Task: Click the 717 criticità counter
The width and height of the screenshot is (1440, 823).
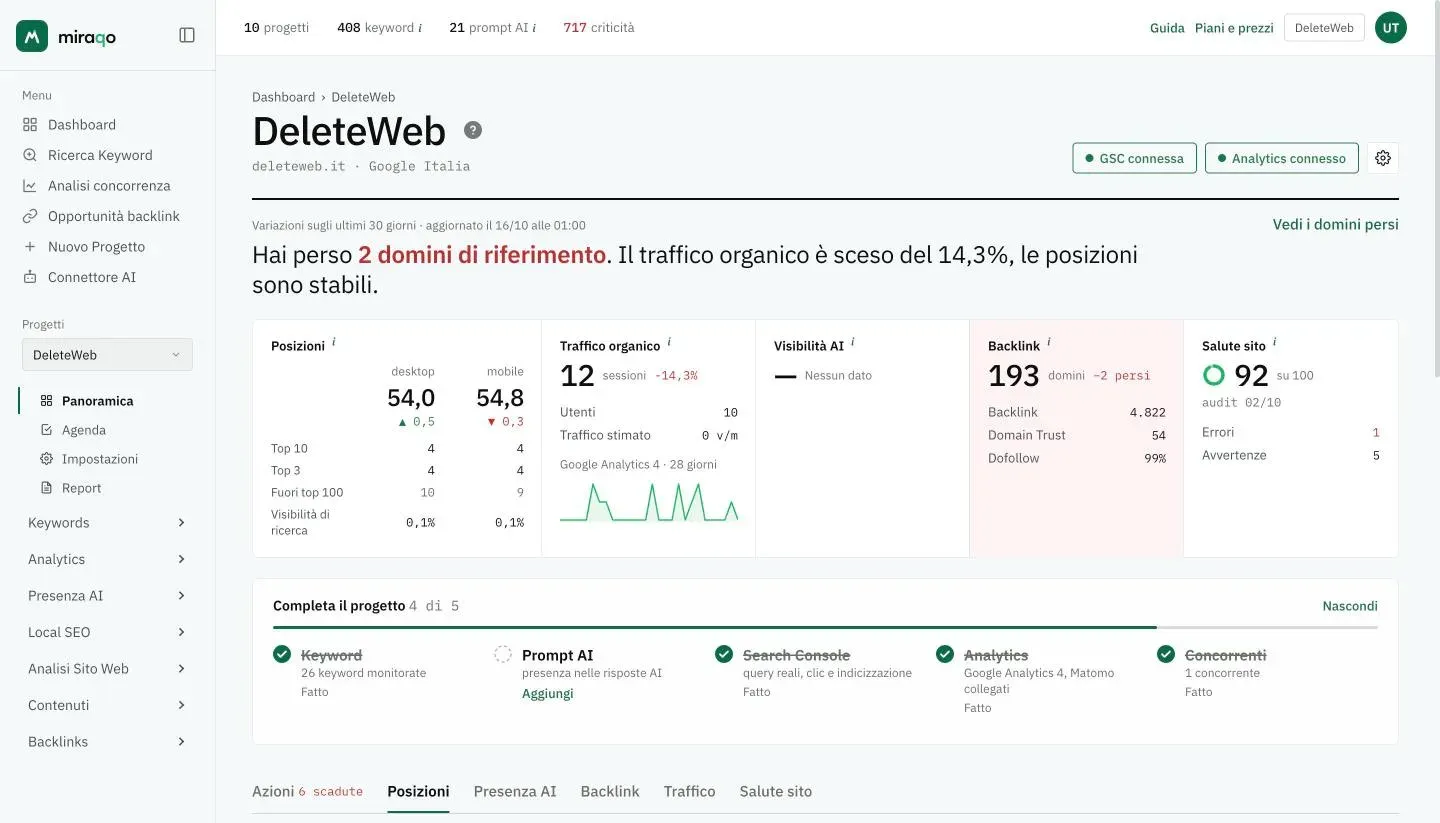Action: coord(598,28)
